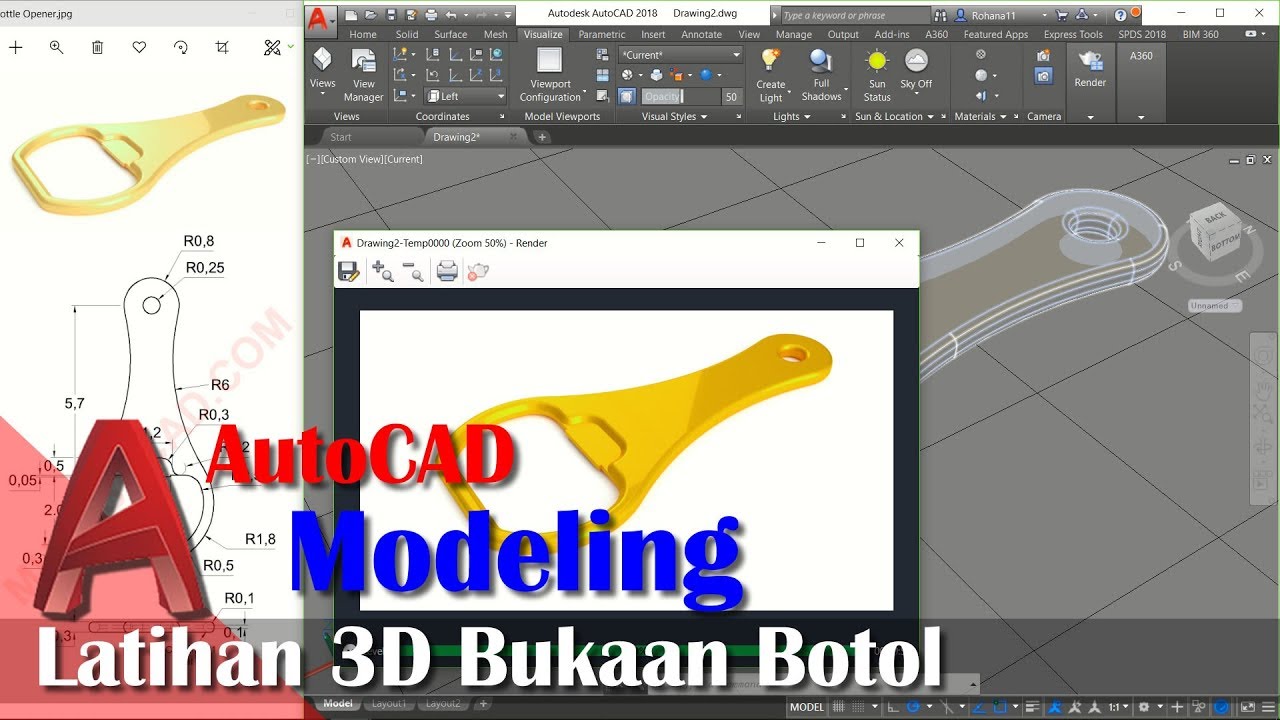Click the rotate icon in photo viewer
This screenshot has width=1280, height=720.
(x=181, y=47)
